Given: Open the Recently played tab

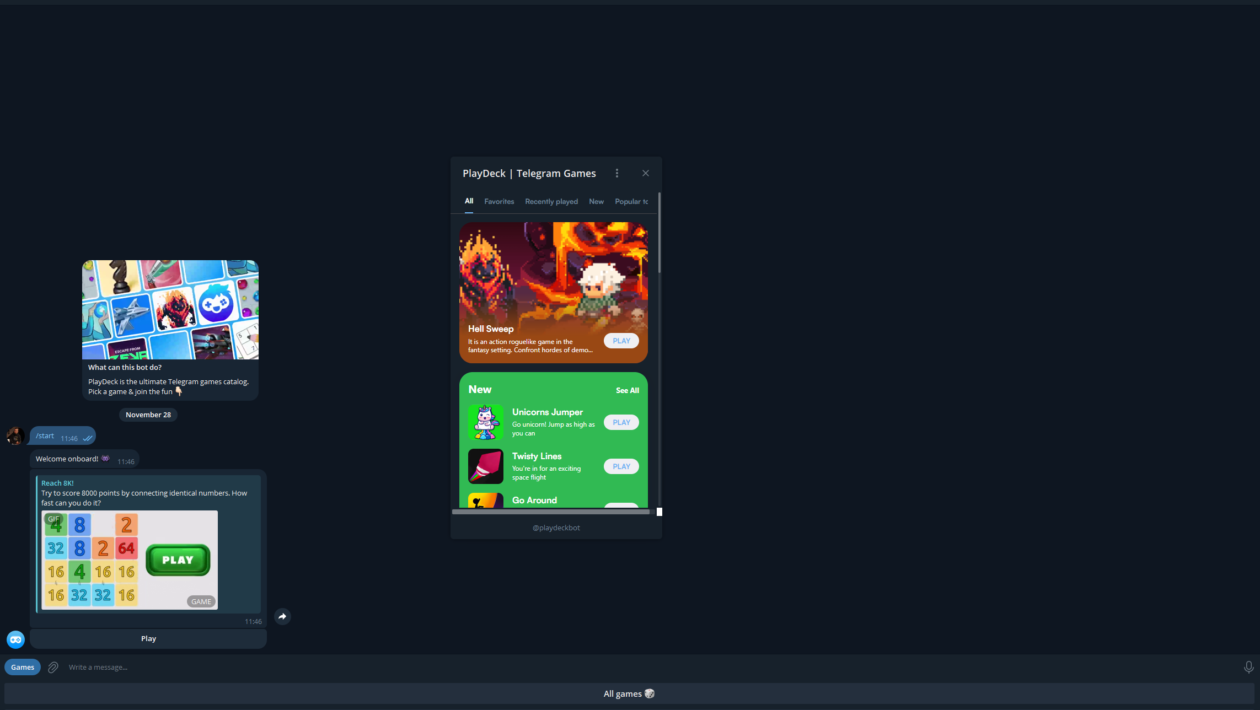Looking at the screenshot, I should 551,201.
